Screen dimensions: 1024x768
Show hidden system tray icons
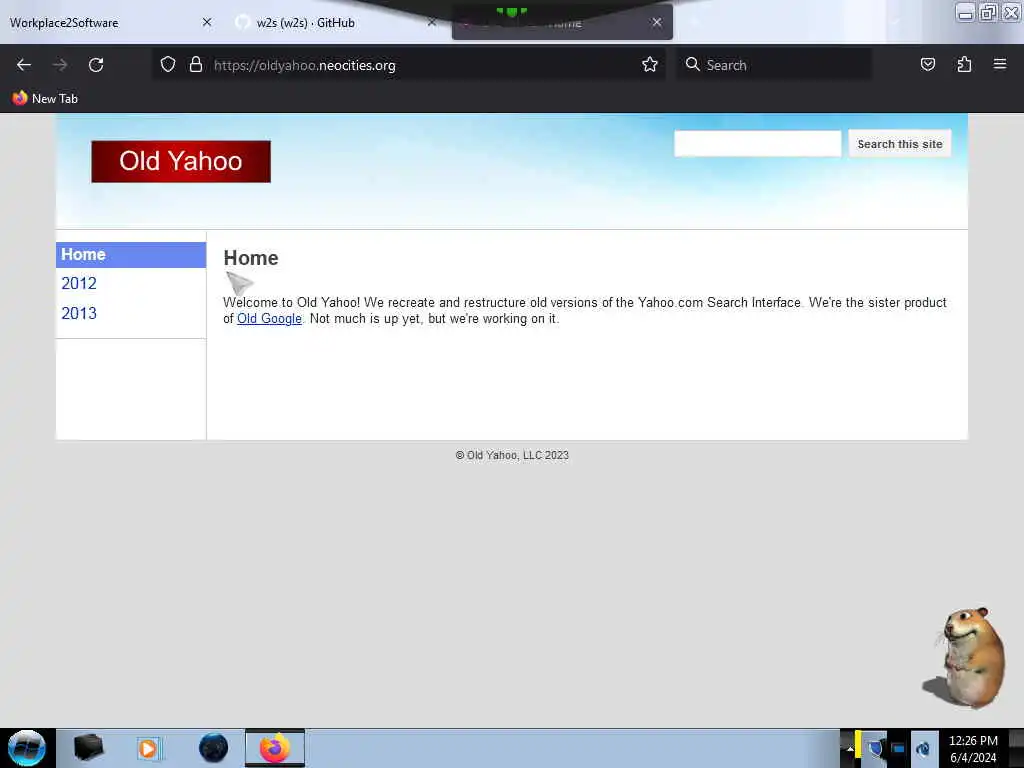[x=850, y=748]
